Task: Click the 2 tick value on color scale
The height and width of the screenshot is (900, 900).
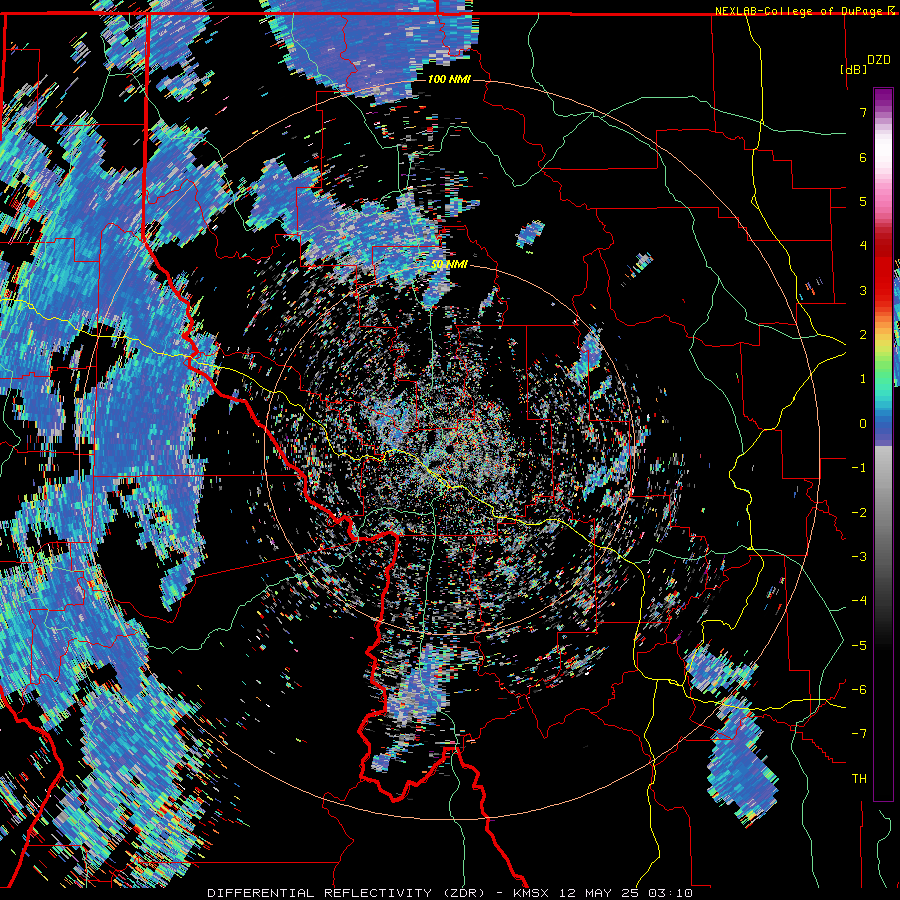Action: [863, 335]
